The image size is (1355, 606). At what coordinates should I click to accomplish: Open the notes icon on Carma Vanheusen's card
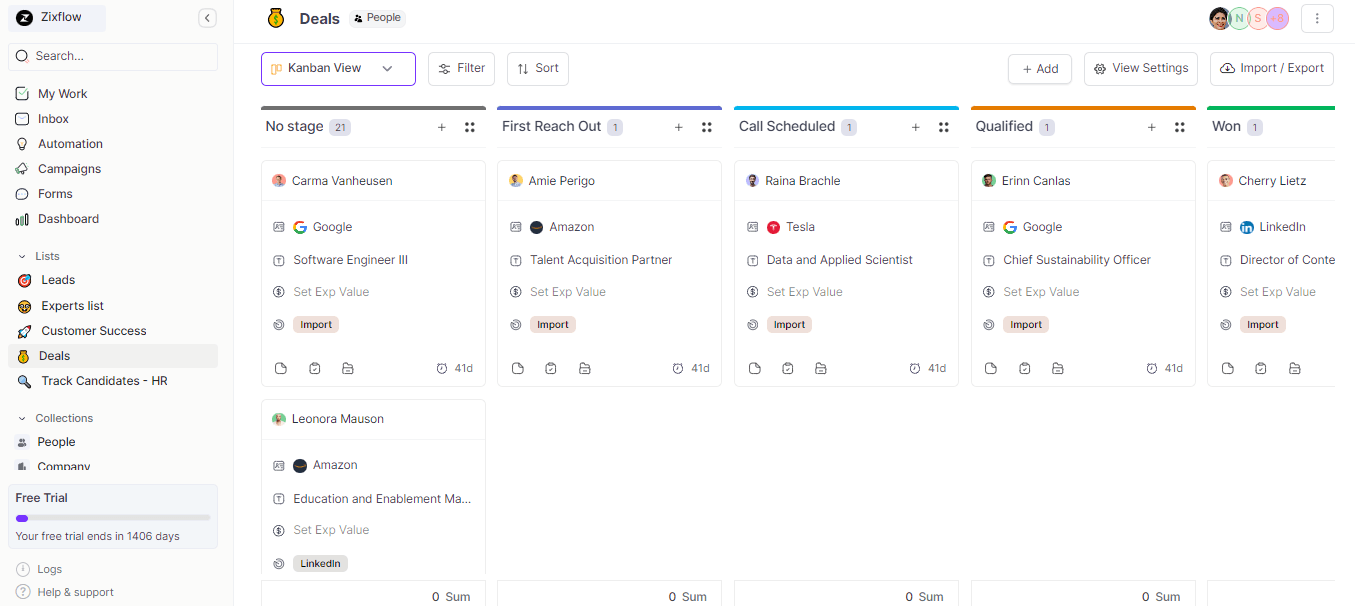coord(280,368)
